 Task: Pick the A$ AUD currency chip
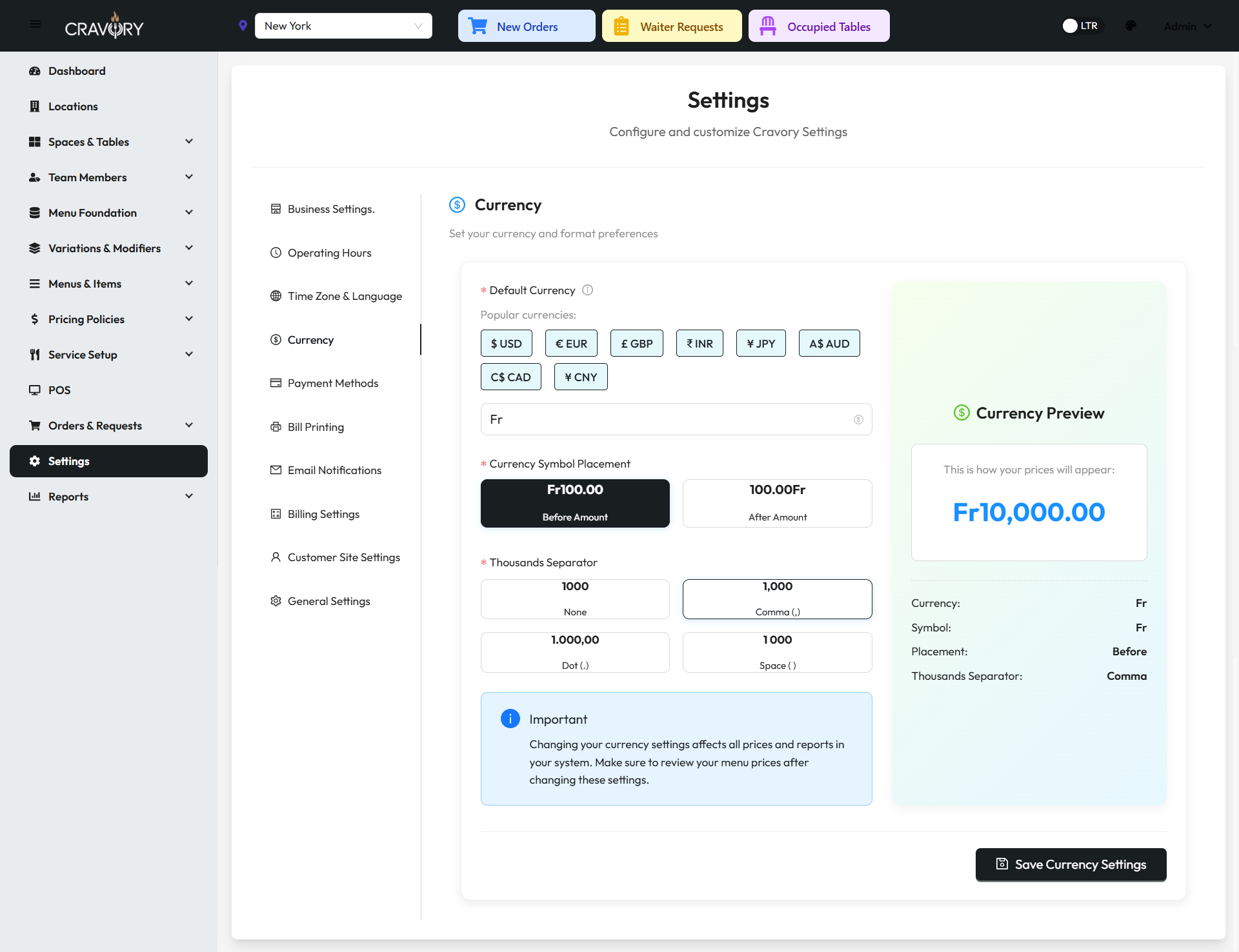click(829, 343)
